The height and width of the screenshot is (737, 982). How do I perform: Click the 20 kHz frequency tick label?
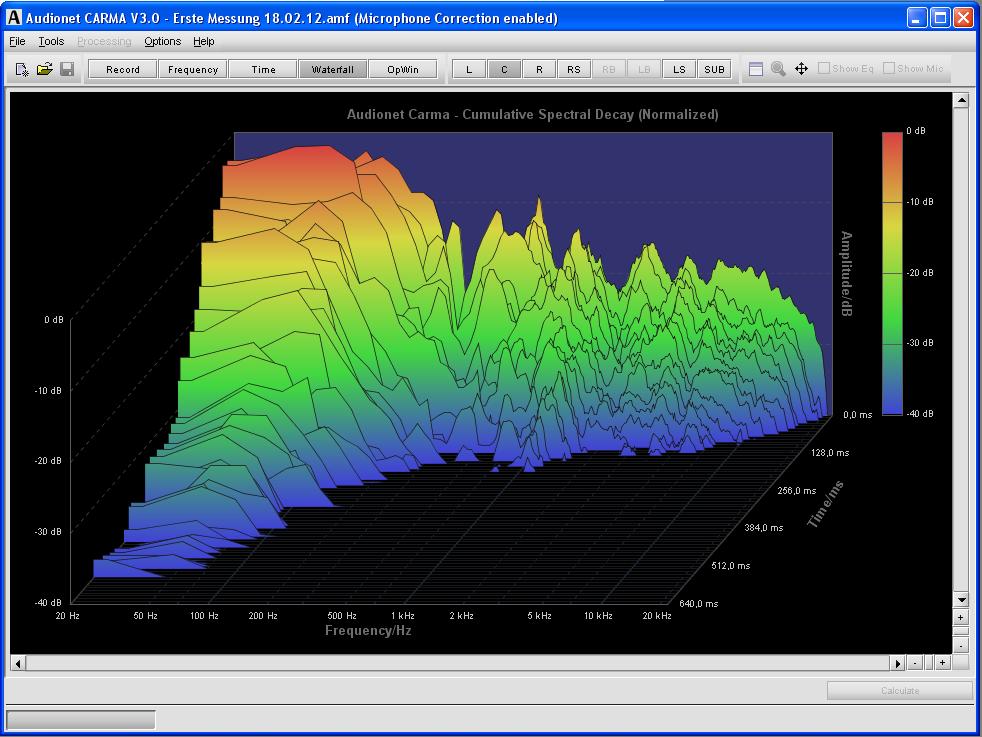pyautogui.click(x=657, y=616)
